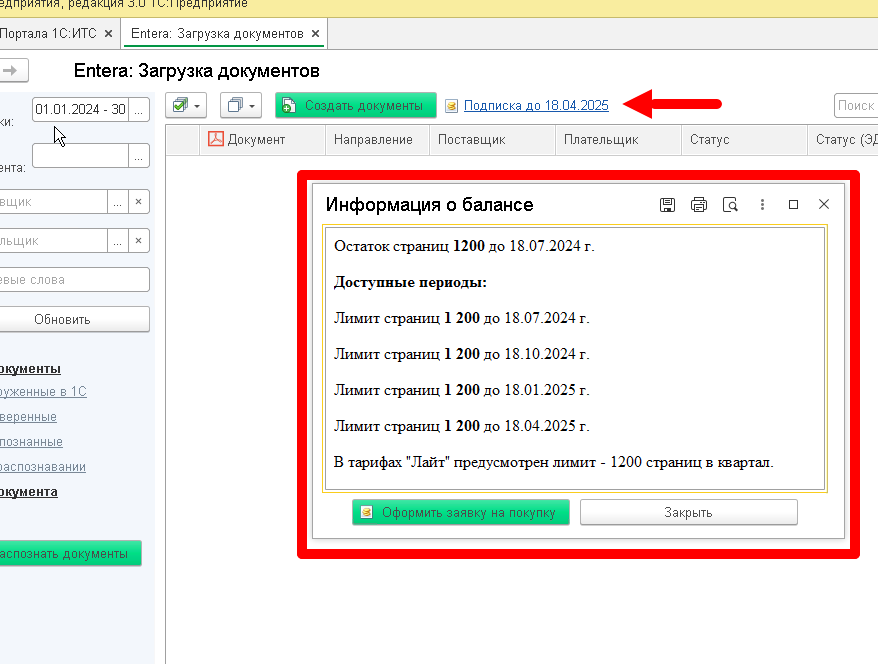
Task: Open the check-all marks dropdown
Action: (186, 105)
